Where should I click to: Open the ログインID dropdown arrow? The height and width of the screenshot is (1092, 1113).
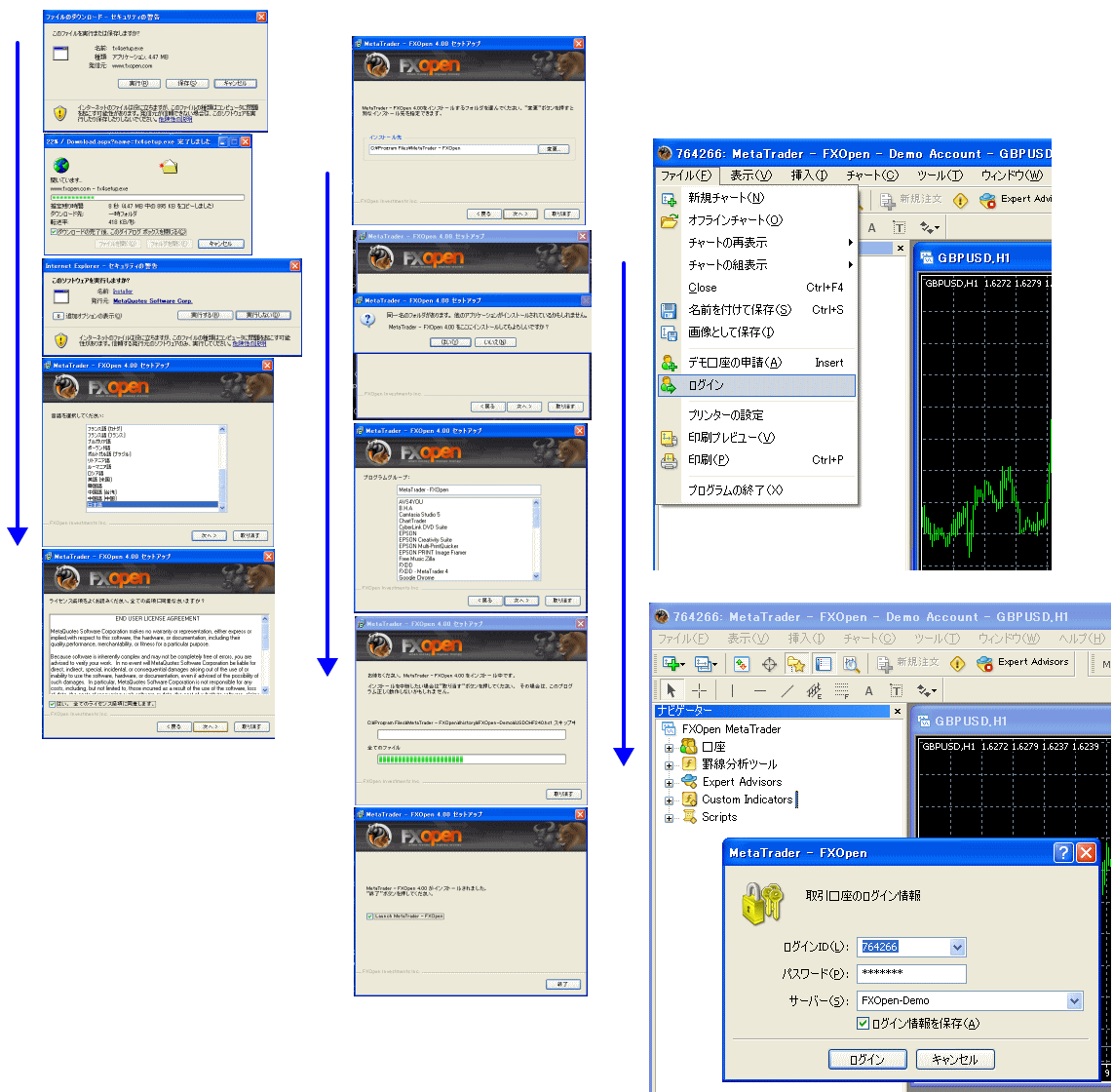[957, 947]
